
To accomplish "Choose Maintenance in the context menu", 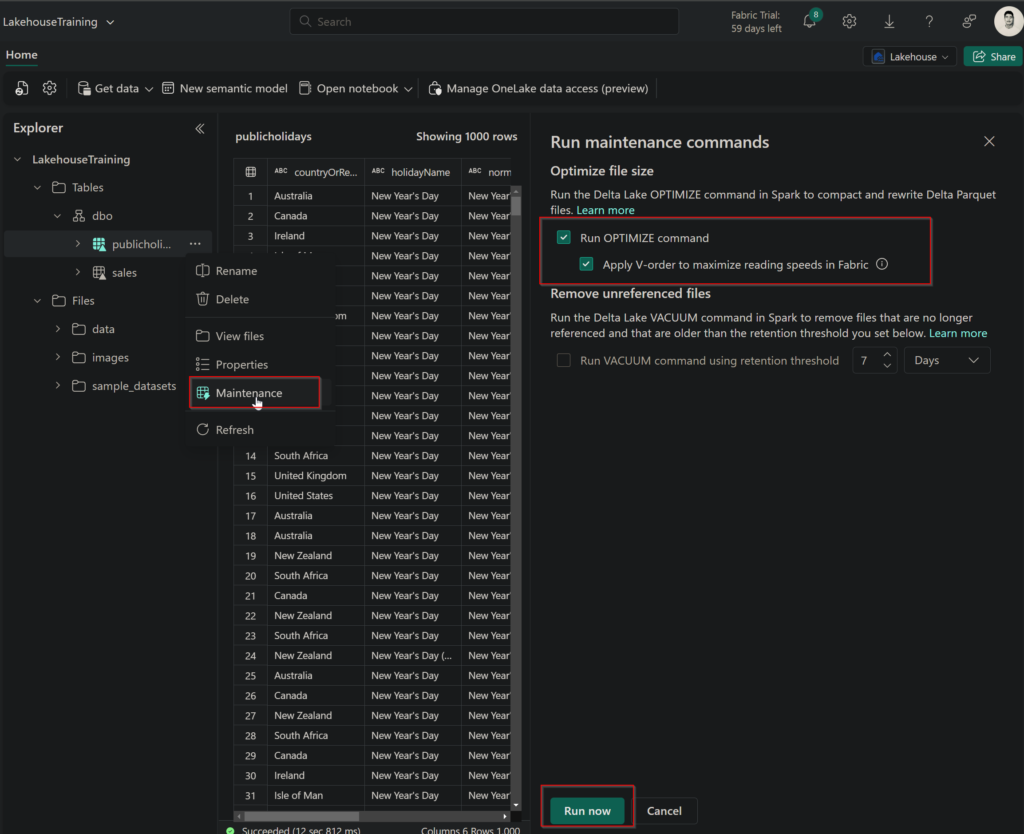I will (255, 393).
